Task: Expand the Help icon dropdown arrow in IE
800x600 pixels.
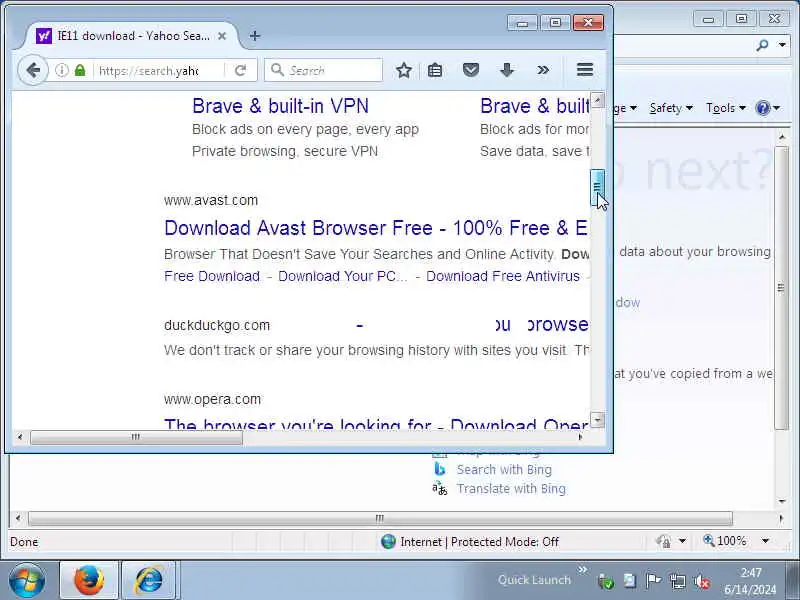Action: pyautogui.click(x=777, y=108)
